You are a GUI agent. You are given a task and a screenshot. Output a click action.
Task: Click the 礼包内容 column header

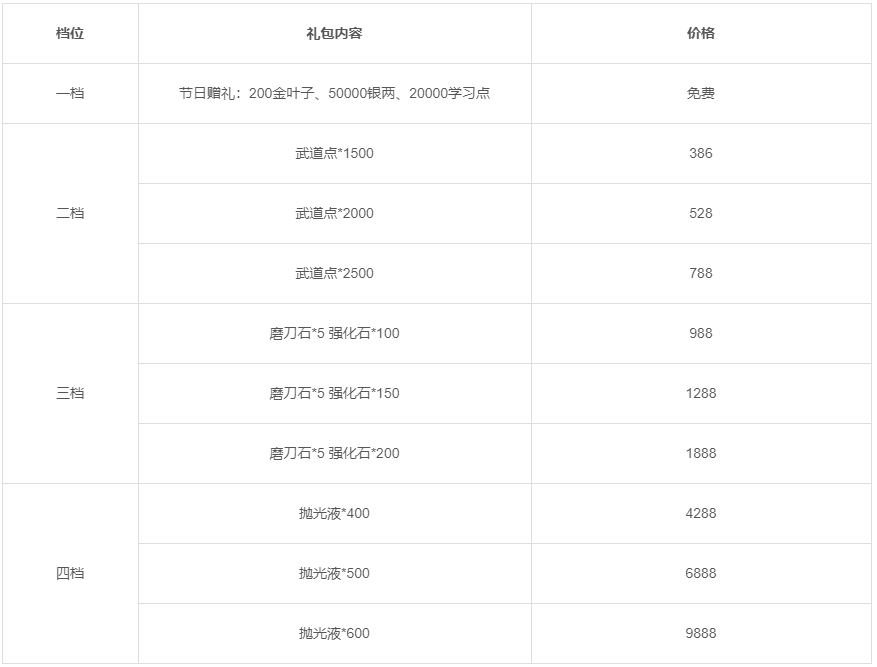[x=334, y=33]
